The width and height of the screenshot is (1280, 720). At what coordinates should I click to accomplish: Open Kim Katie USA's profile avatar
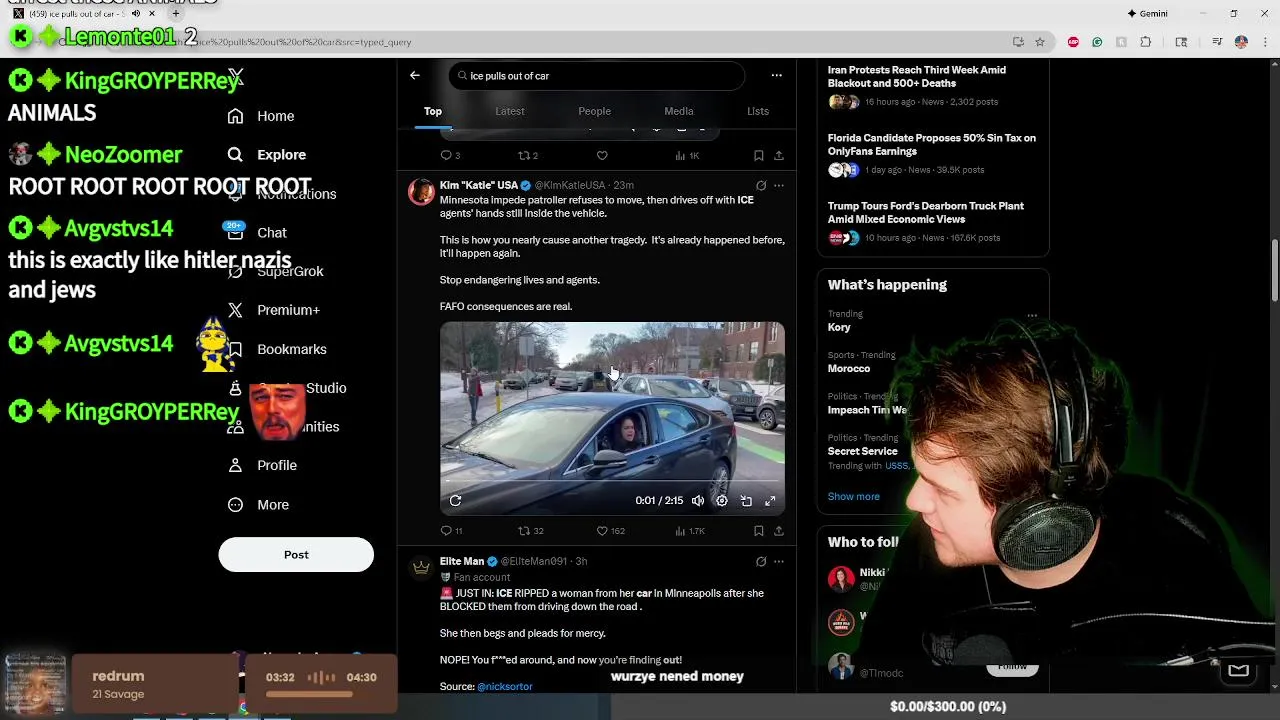tap(421, 192)
